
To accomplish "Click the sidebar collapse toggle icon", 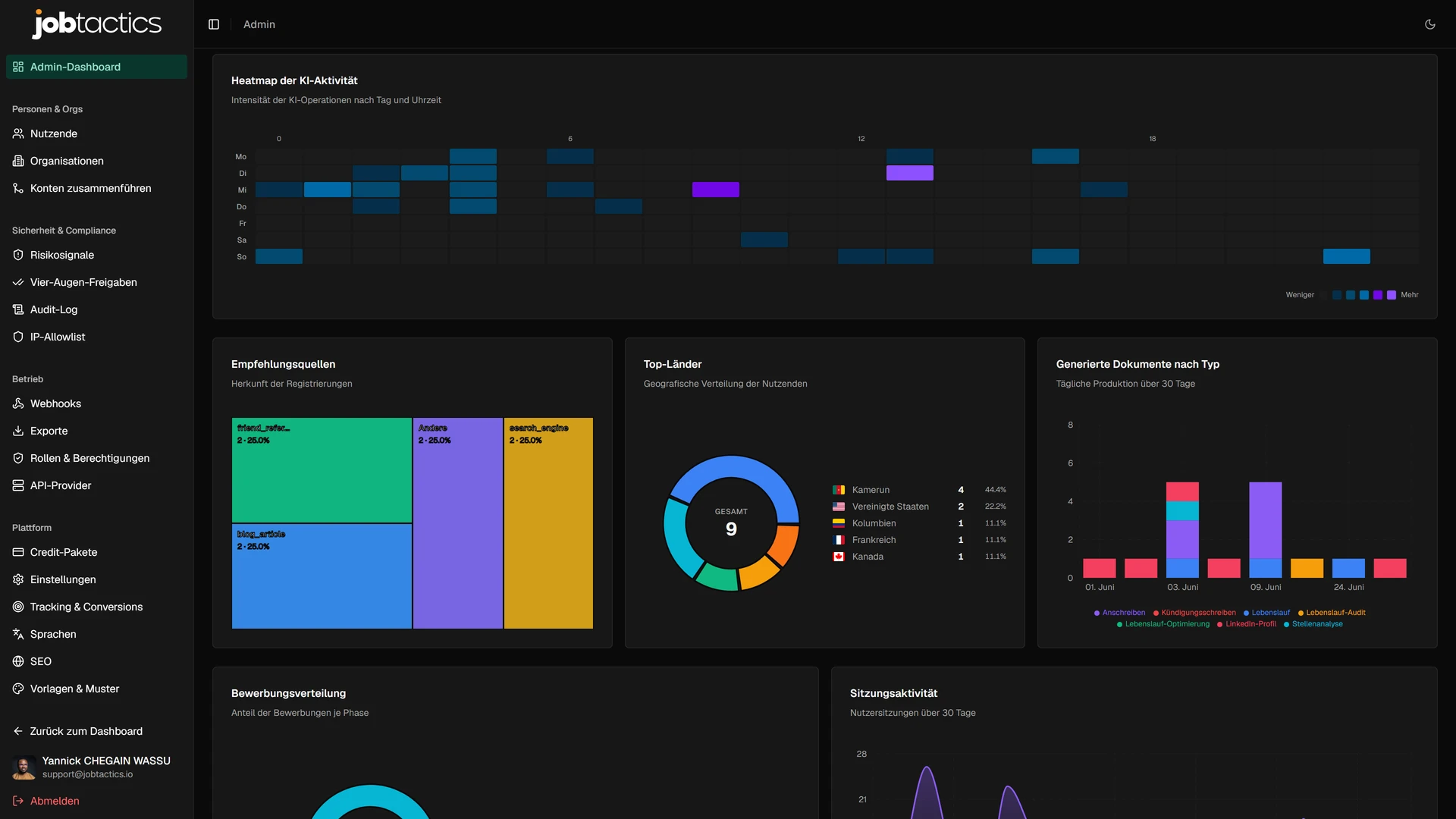I will tap(214, 24).
